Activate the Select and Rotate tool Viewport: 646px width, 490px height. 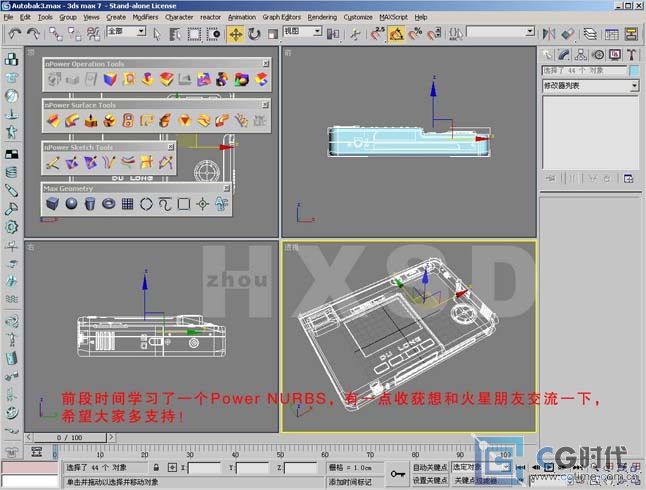tap(254, 34)
